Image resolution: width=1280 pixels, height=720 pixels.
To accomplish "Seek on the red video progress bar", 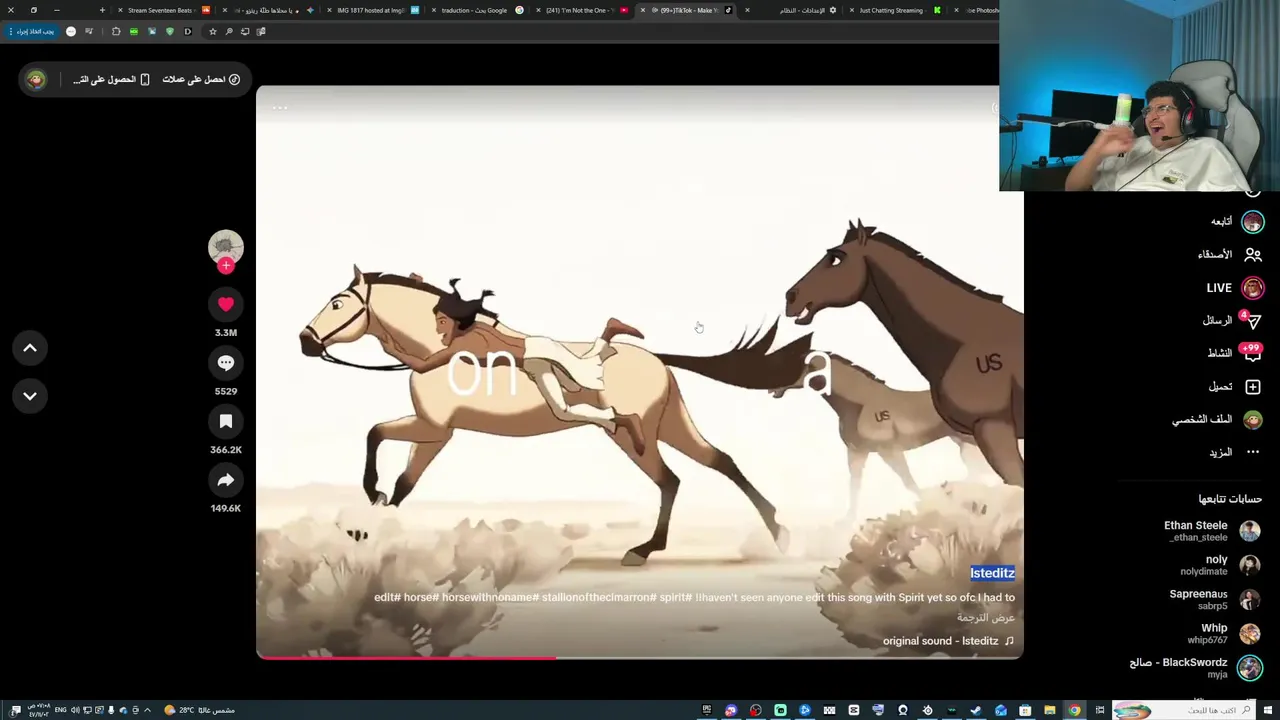I will point(640,657).
